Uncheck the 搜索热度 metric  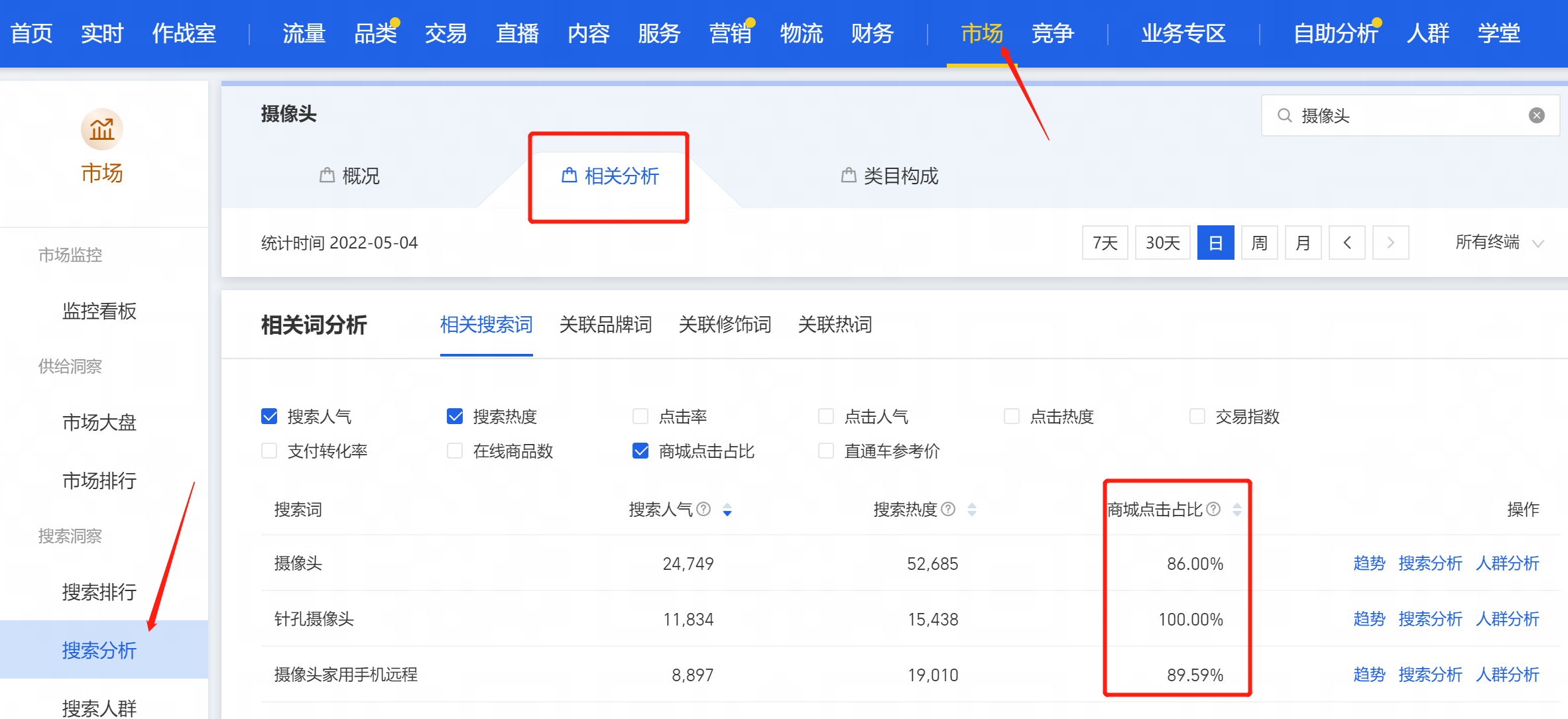455,416
